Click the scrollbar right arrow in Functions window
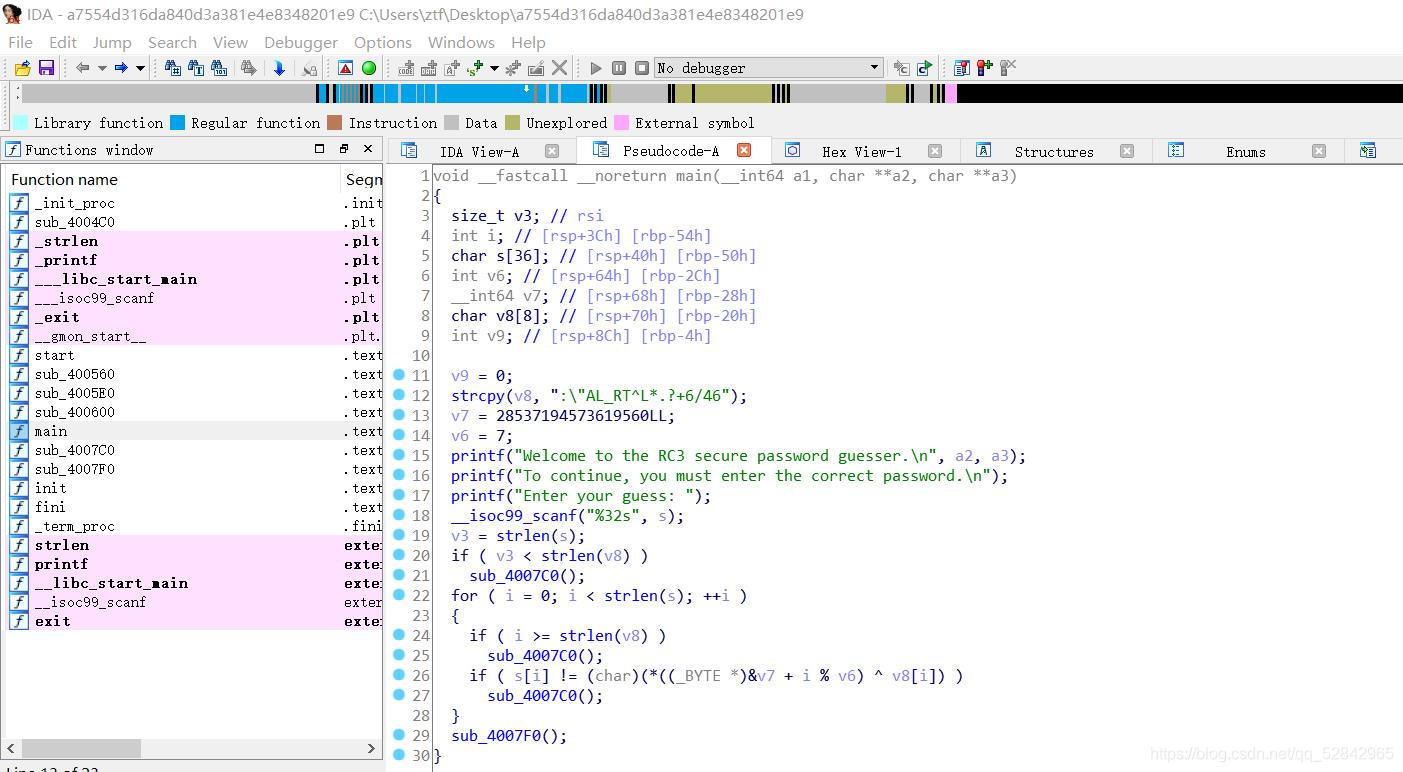This screenshot has width=1403, height=772. pyautogui.click(x=371, y=748)
